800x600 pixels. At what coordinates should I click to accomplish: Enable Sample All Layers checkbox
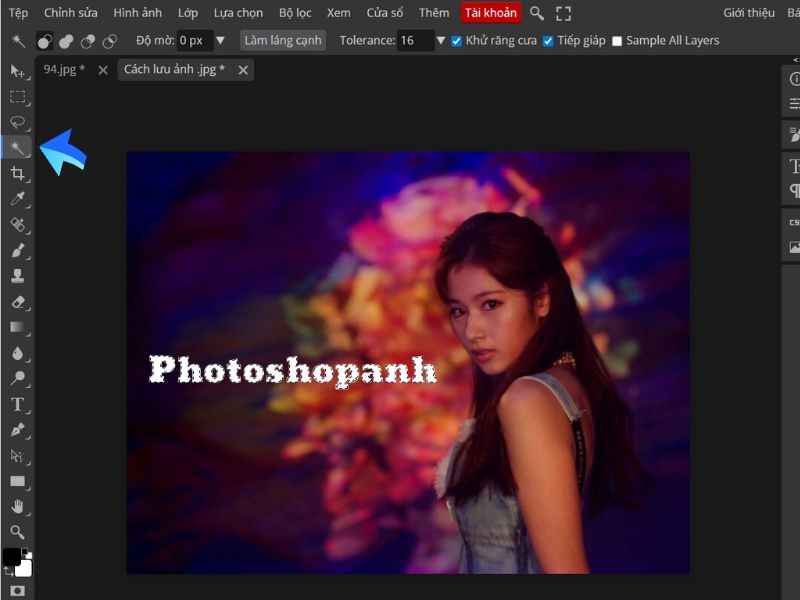tap(617, 41)
